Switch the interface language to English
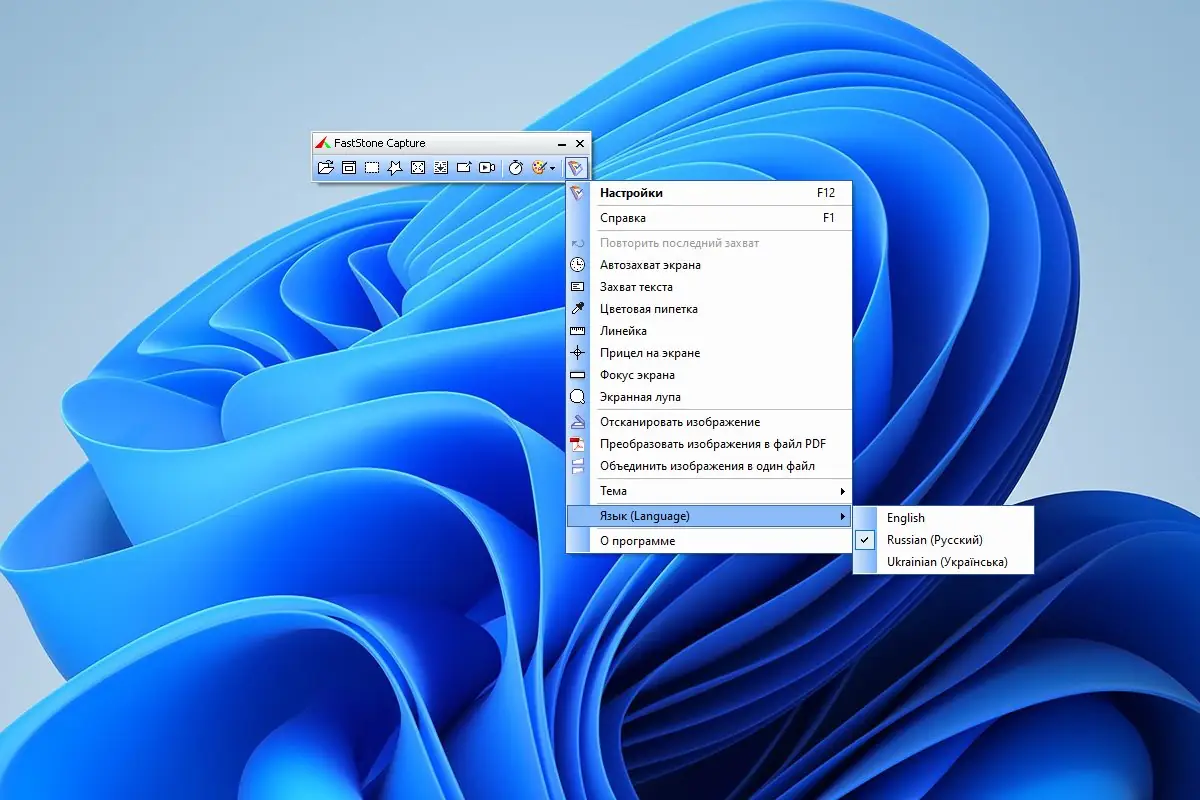Viewport: 1200px width, 800px height. point(906,517)
